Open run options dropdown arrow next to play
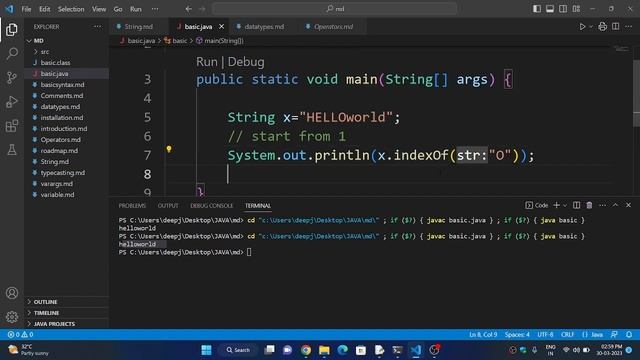This screenshot has height=360, width=640. click(x=591, y=27)
